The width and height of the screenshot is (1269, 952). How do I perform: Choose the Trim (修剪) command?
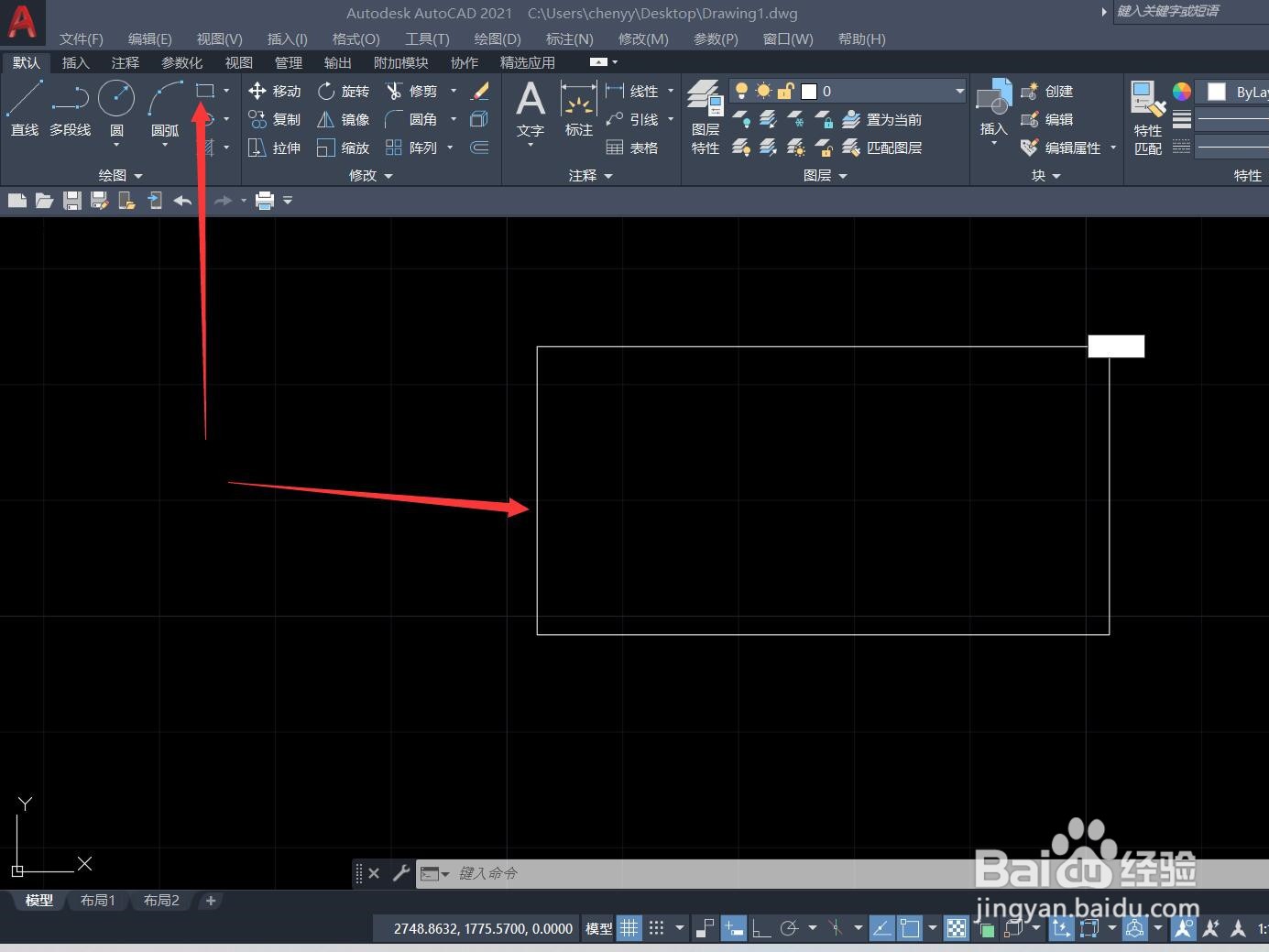click(411, 91)
